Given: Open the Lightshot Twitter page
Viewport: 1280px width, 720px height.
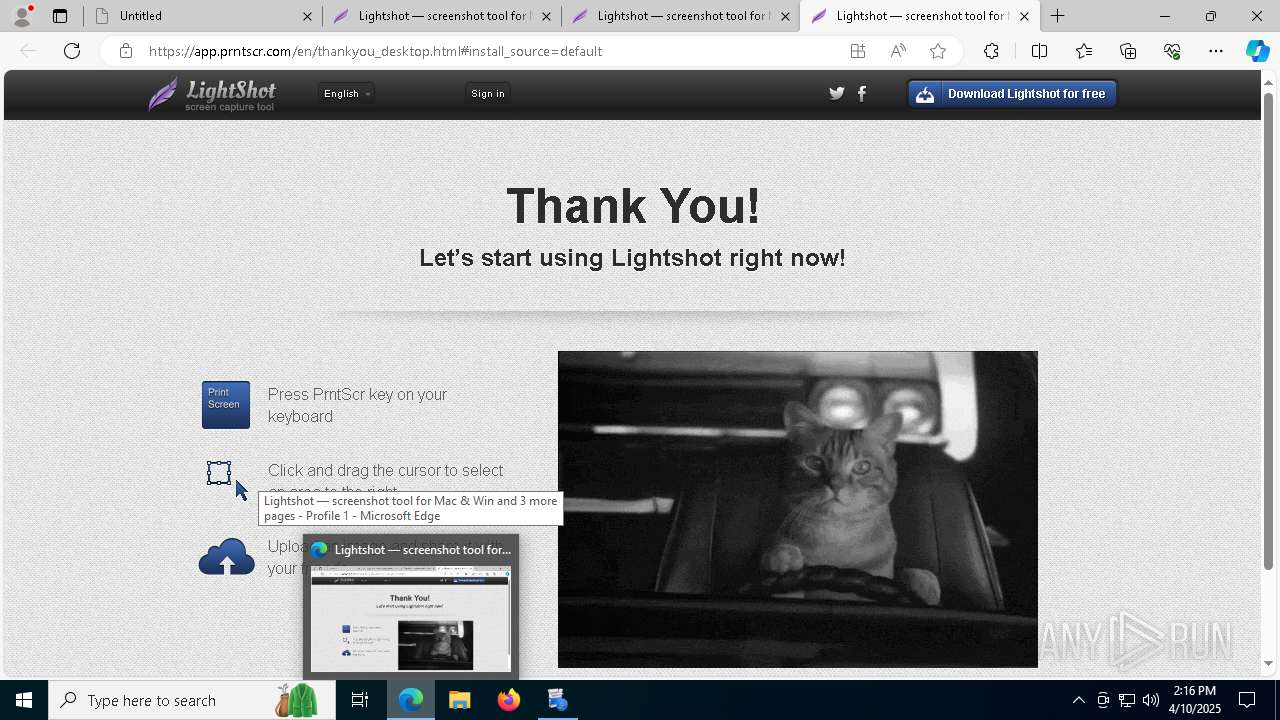Looking at the screenshot, I should (x=837, y=93).
